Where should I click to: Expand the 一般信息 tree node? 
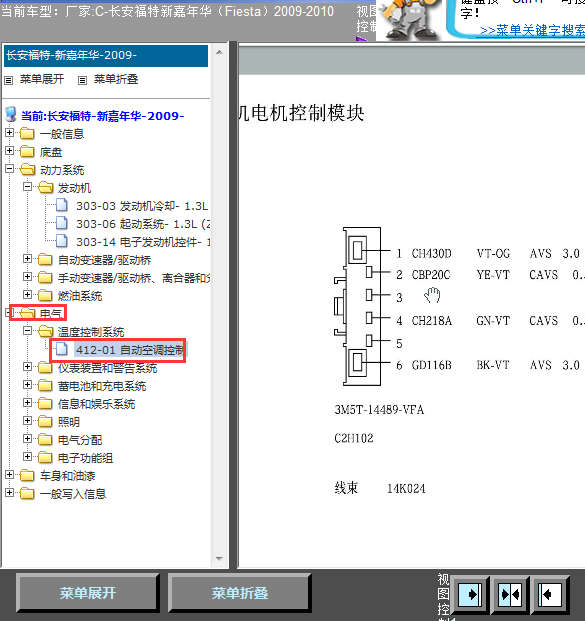point(10,133)
